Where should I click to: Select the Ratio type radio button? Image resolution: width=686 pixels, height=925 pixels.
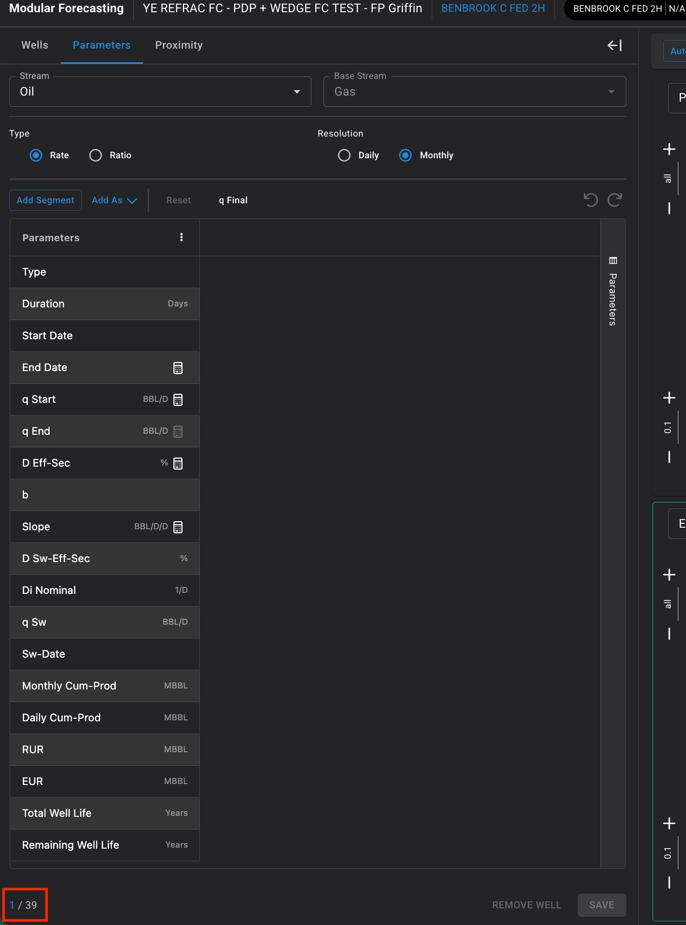[x=96, y=155]
